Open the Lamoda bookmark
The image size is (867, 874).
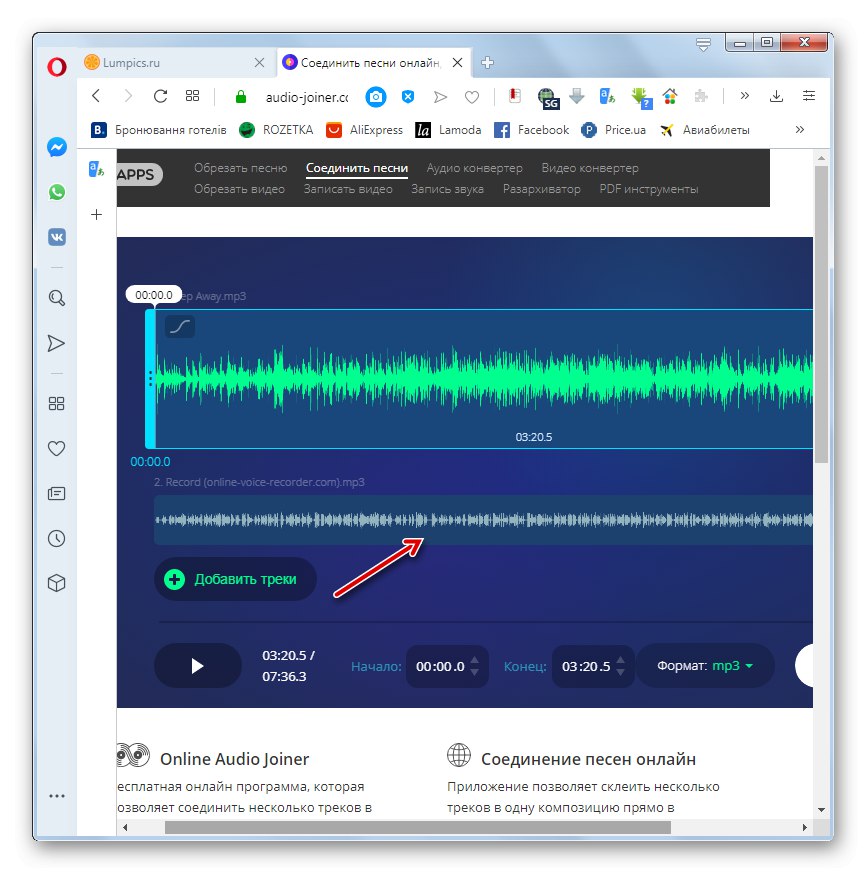(x=448, y=130)
